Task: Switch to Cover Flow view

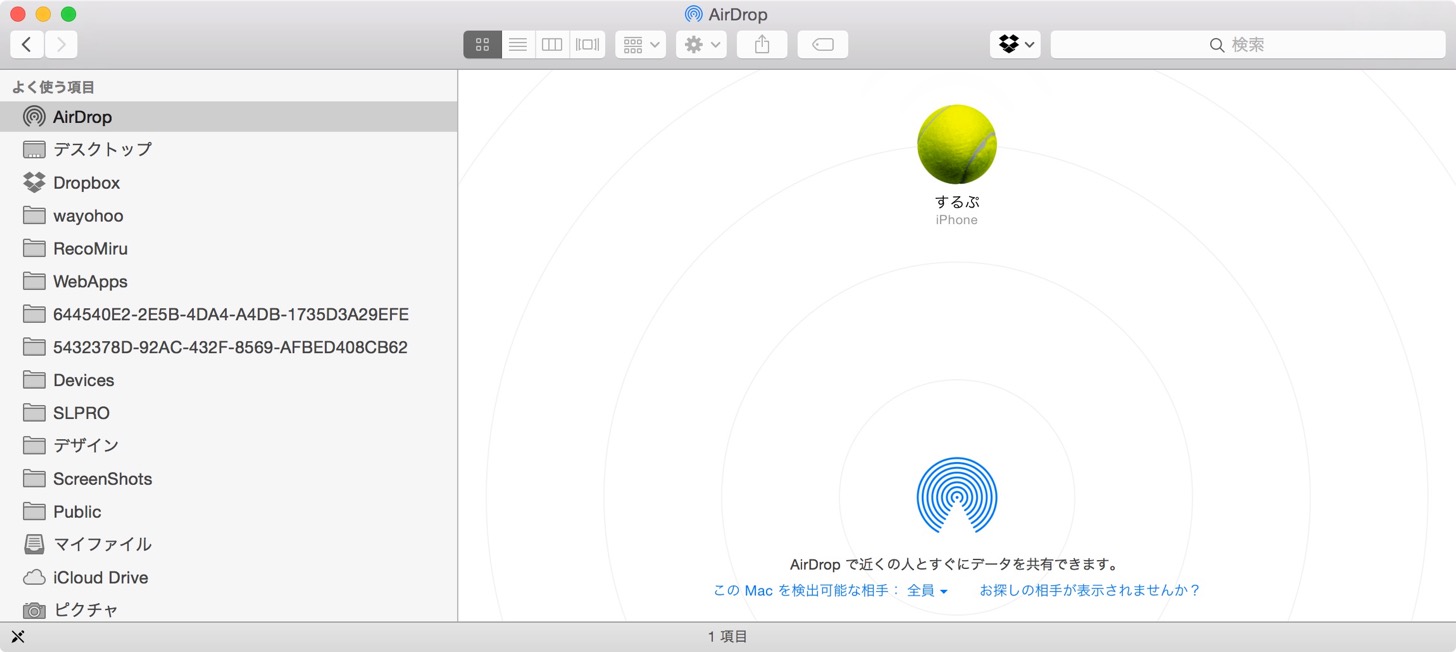Action: pyautogui.click(x=587, y=44)
